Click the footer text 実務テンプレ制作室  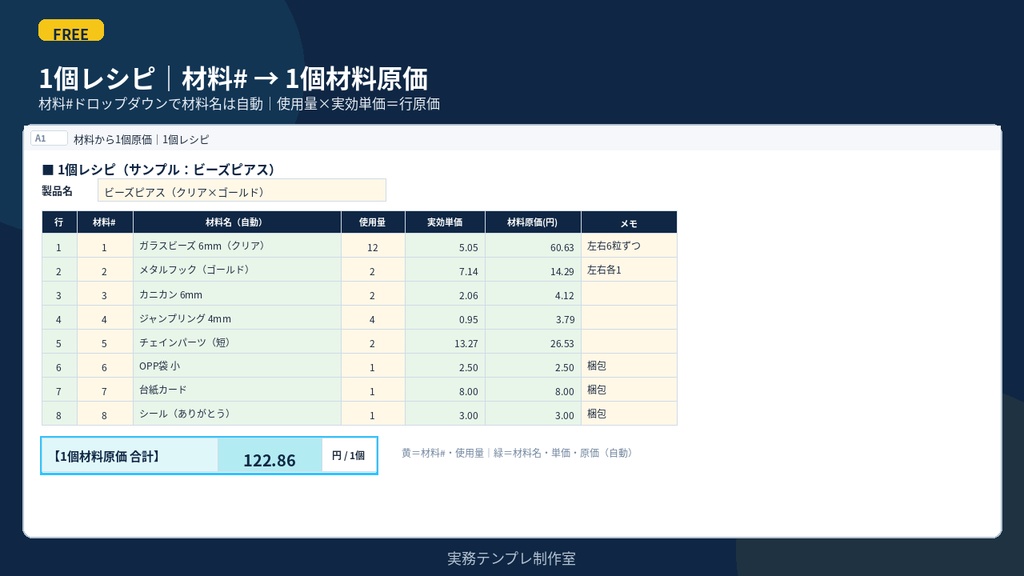click(x=511, y=558)
